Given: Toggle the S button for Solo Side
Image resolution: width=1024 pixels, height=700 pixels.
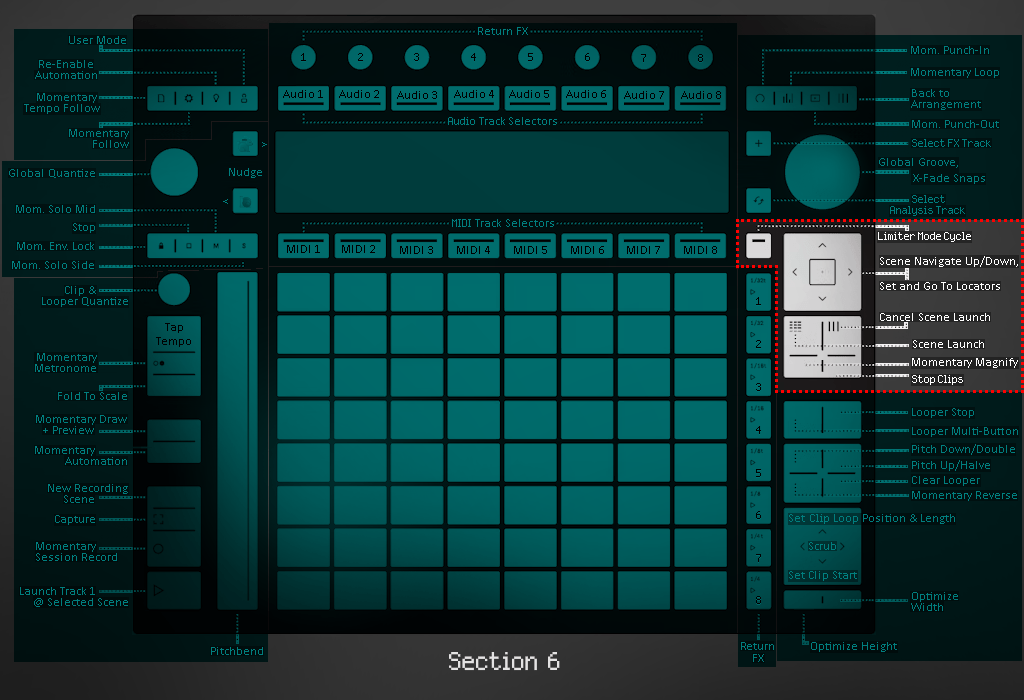Looking at the screenshot, I should pyautogui.click(x=243, y=246).
